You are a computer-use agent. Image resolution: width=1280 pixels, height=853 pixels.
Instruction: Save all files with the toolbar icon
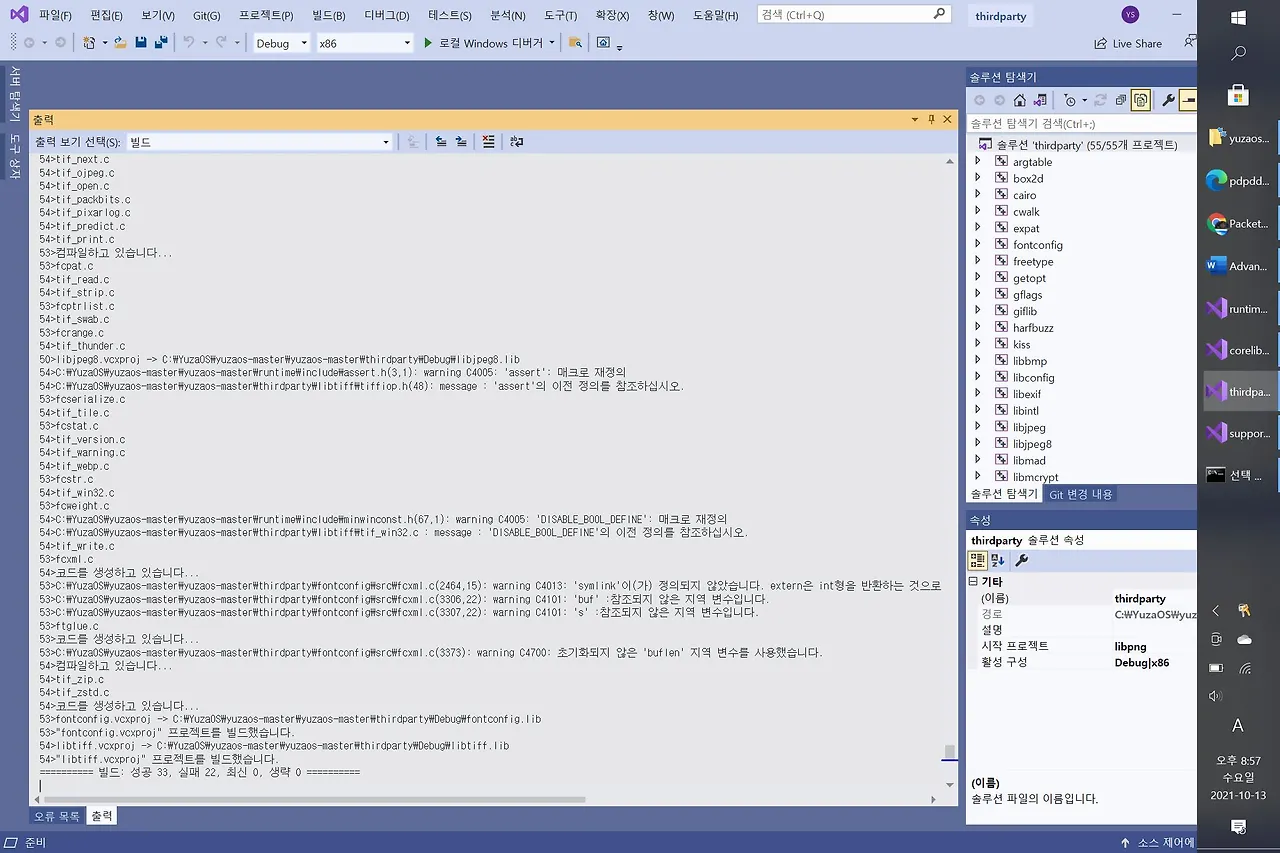[x=160, y=43]
